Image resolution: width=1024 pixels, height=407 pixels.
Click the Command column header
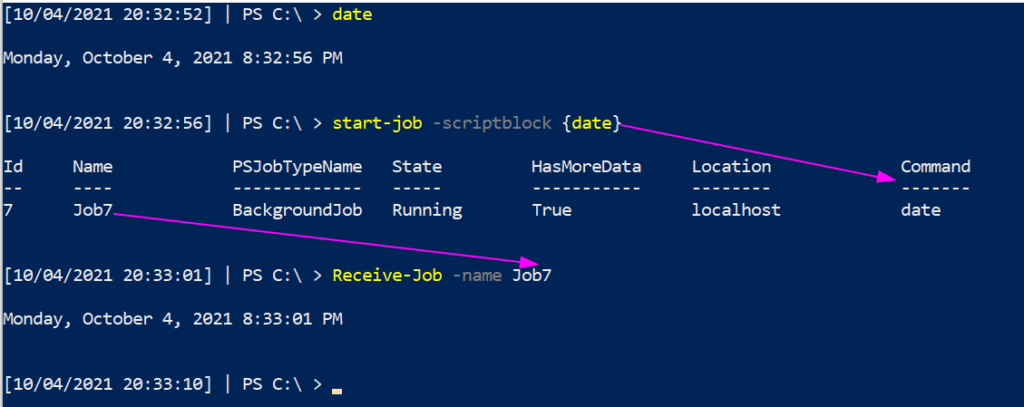935,166
